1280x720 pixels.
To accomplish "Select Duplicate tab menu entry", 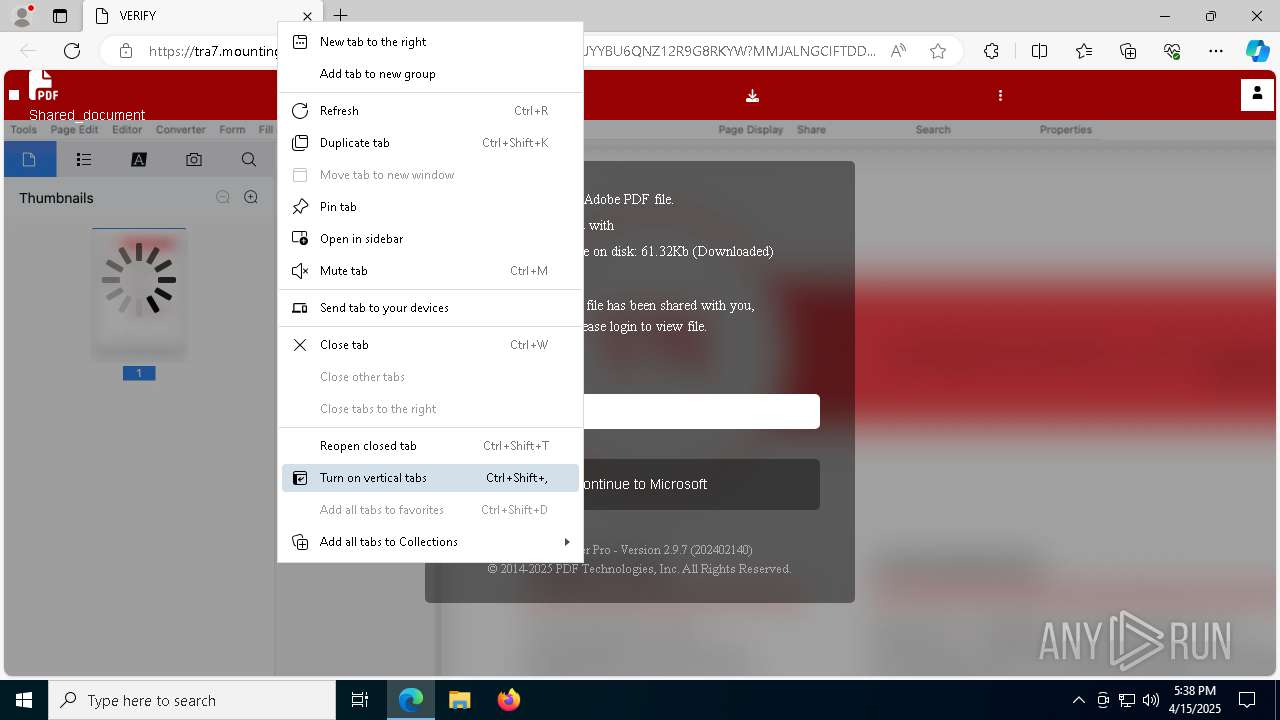I will 430,143.
